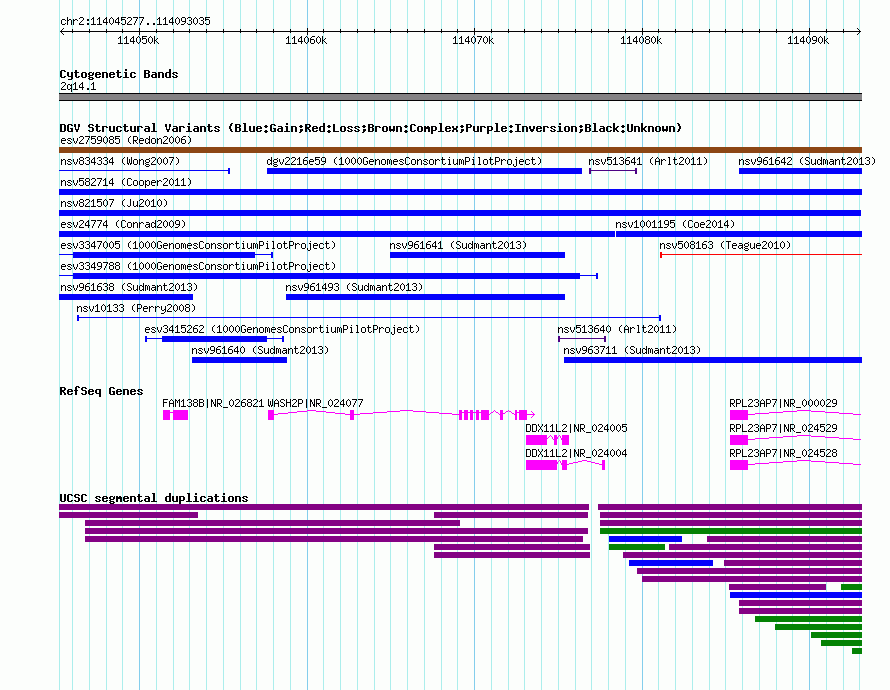Open the WASH2P|NR_024077 gene label
The width and height of the screenshot is (890, 690).
tap(315, 403)
